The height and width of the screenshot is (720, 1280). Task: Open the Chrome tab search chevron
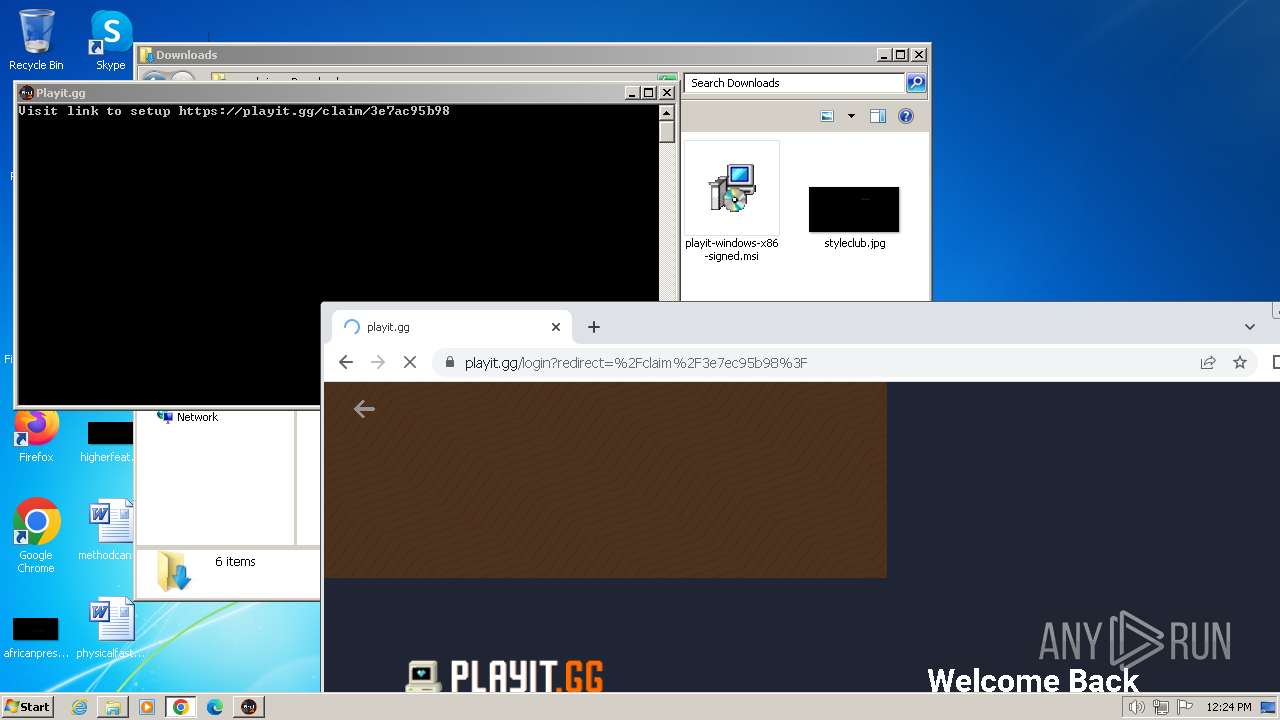click(x=1249, y=327)
